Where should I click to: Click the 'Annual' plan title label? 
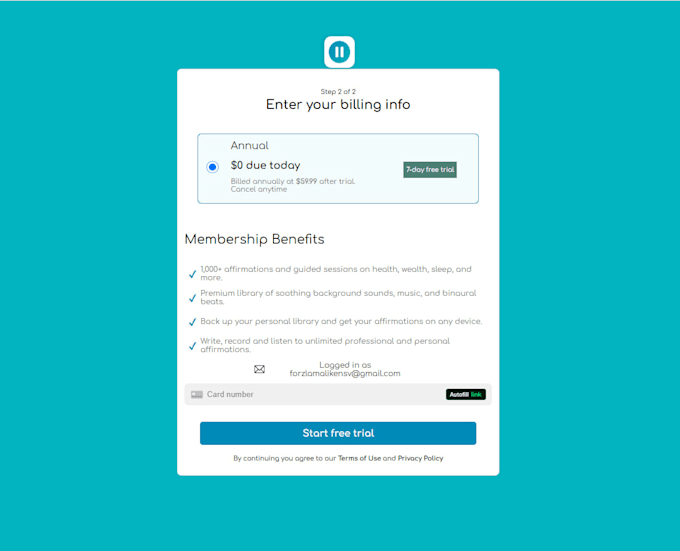click(249, 145)
